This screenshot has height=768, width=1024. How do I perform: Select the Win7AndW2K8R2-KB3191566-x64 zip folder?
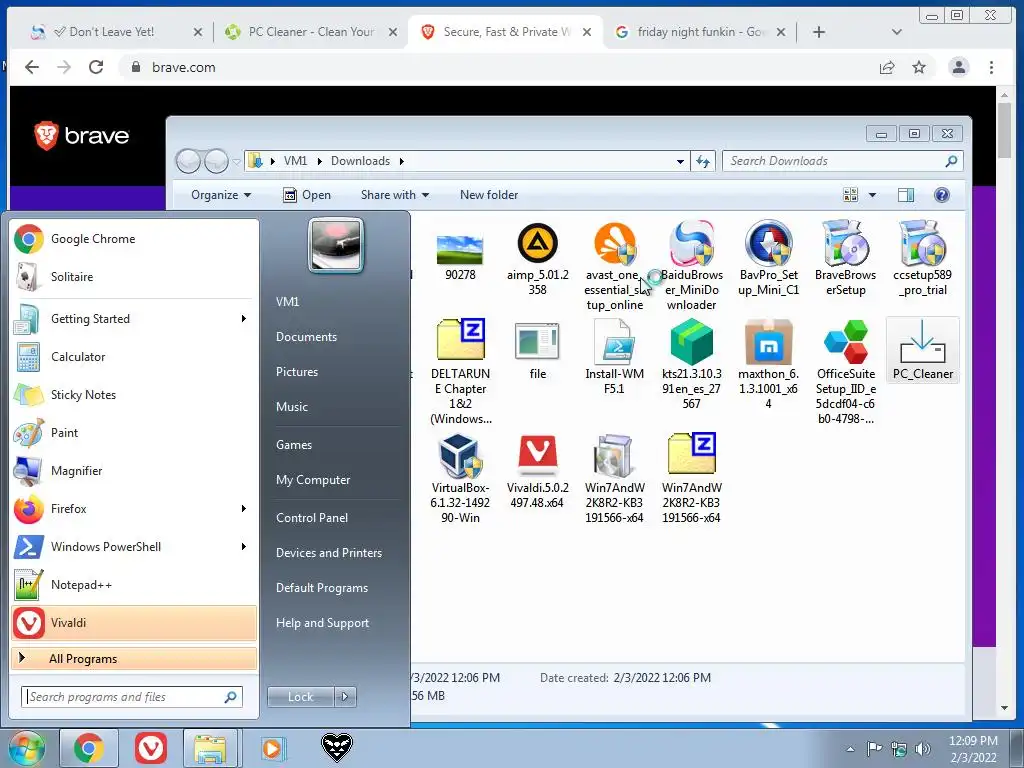point(692,479)
